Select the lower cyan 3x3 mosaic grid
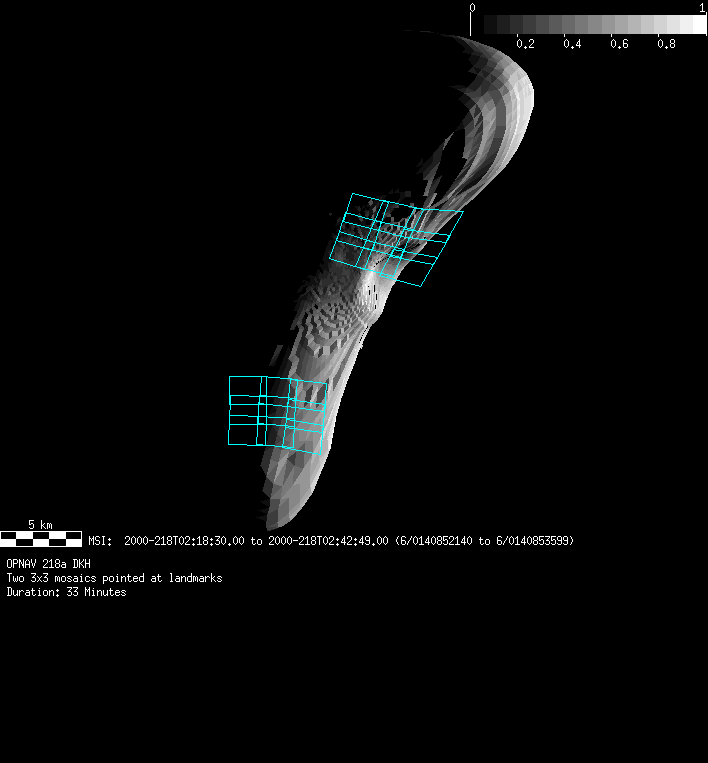The image size is (708, 763). tap(277, 412)
